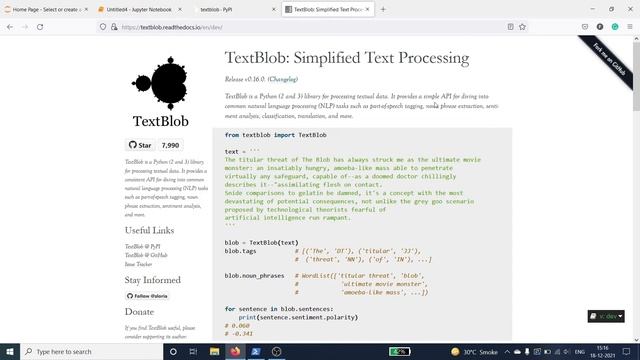Click the taskbar search box
Image resolution: width=640 pixels, height=360 pixels.
(91, 351)
